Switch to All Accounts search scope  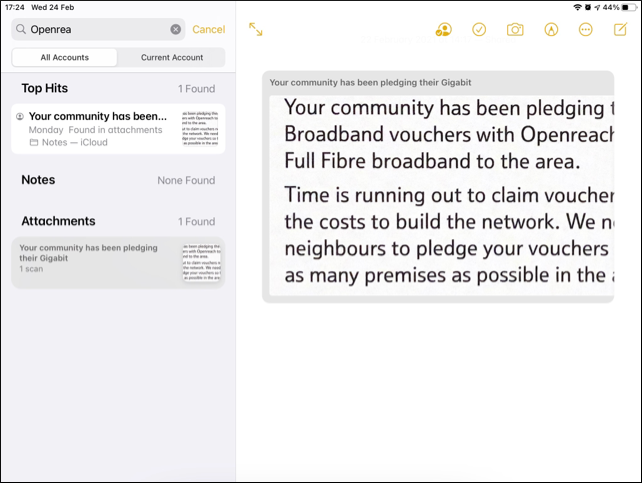pyautogui.click(x=65, y=57)
